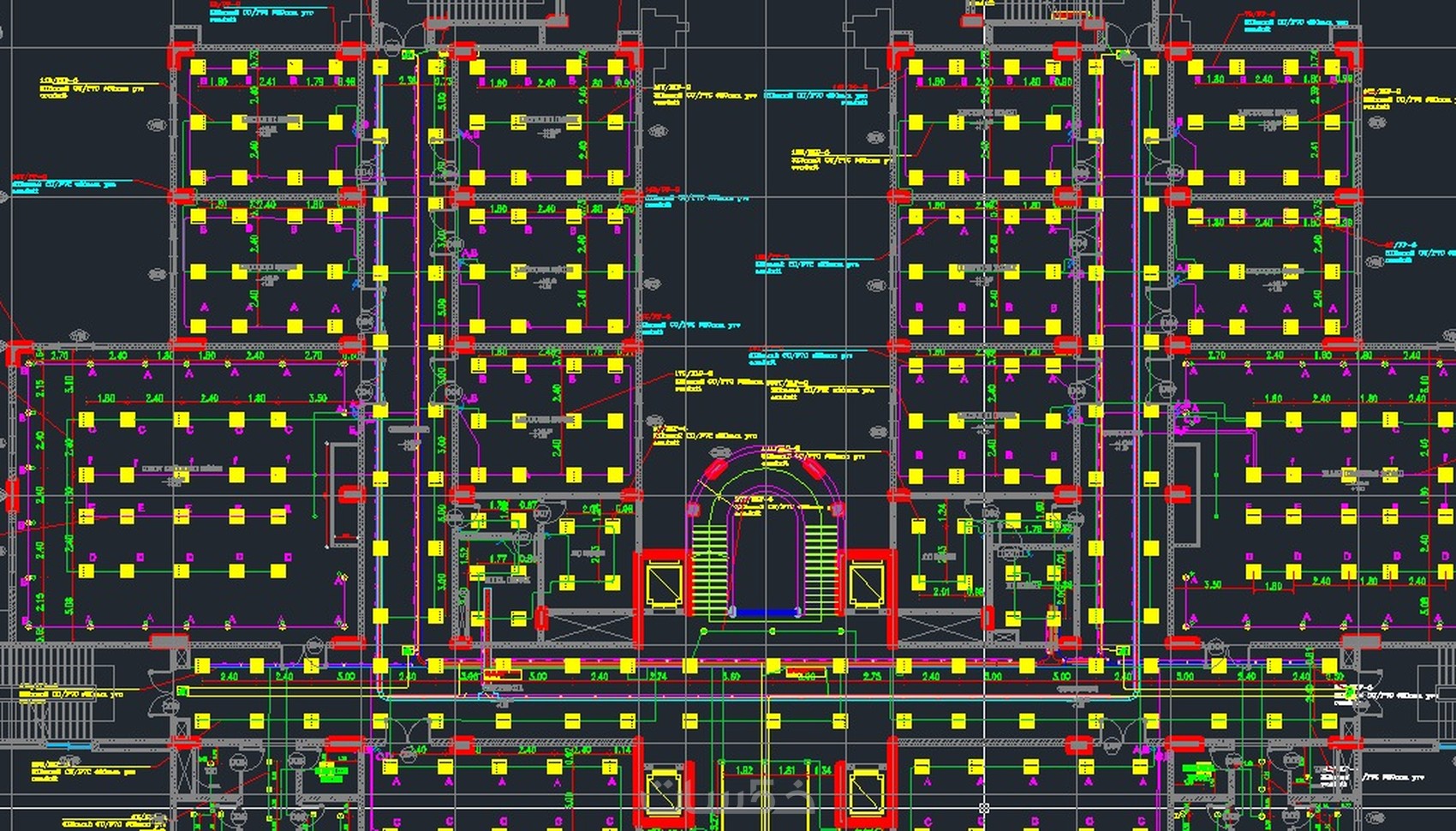Viewport: 1456px width, 831px height.
Task: Select the green highlighted text block in lower-left room
Action: pyautogui.click(x=330, y=772)
